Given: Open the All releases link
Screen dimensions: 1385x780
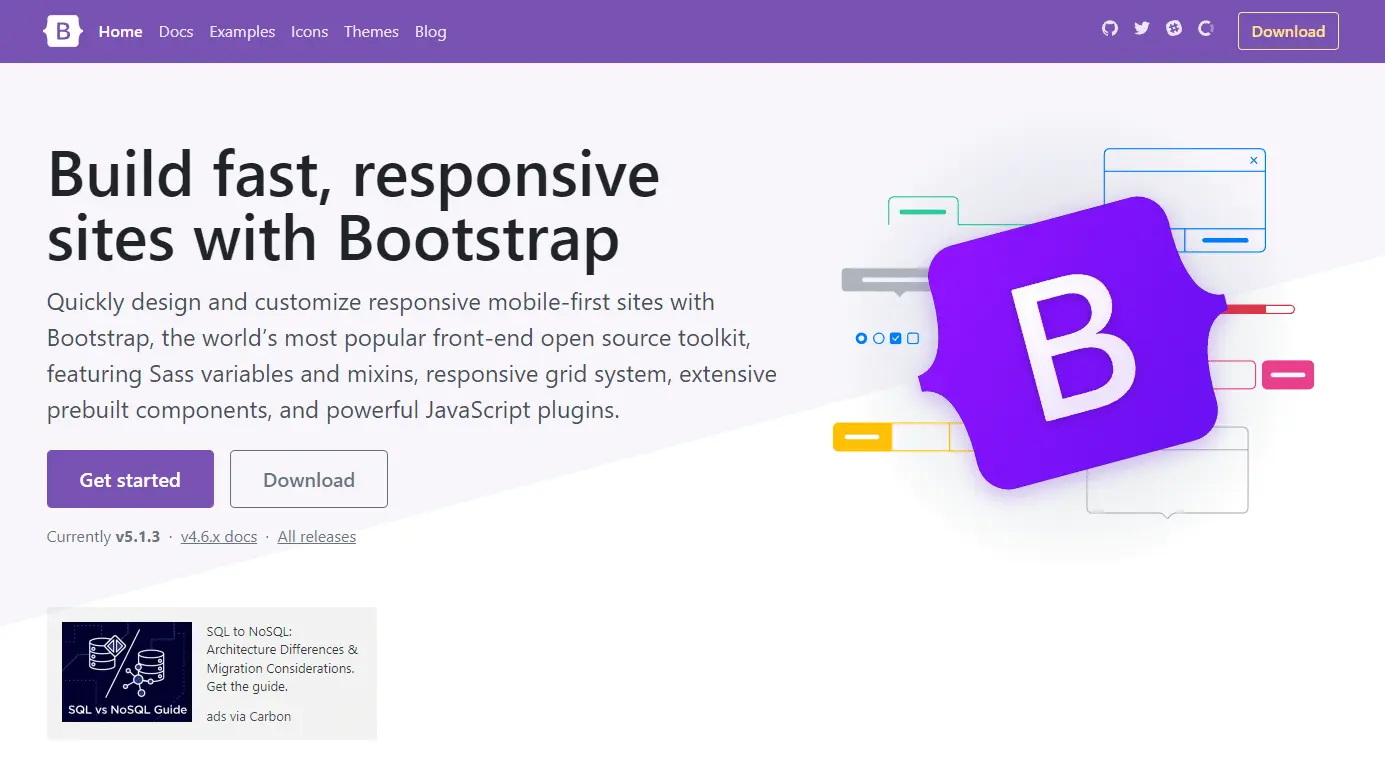Looking at the screenshot, I should point(317,537).
